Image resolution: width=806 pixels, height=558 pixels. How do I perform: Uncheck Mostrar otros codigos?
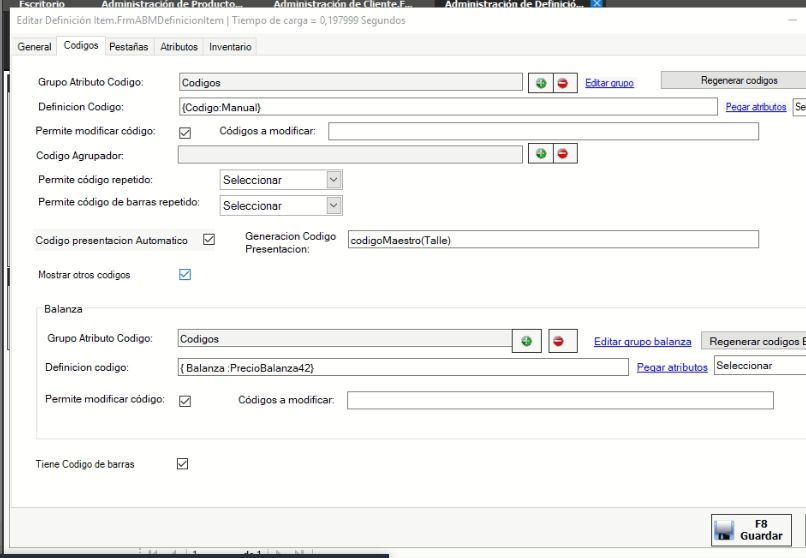pos(184,274)
